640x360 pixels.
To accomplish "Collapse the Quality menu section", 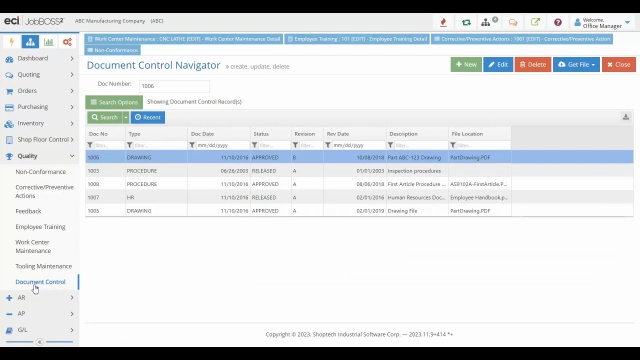I will 40,156.
